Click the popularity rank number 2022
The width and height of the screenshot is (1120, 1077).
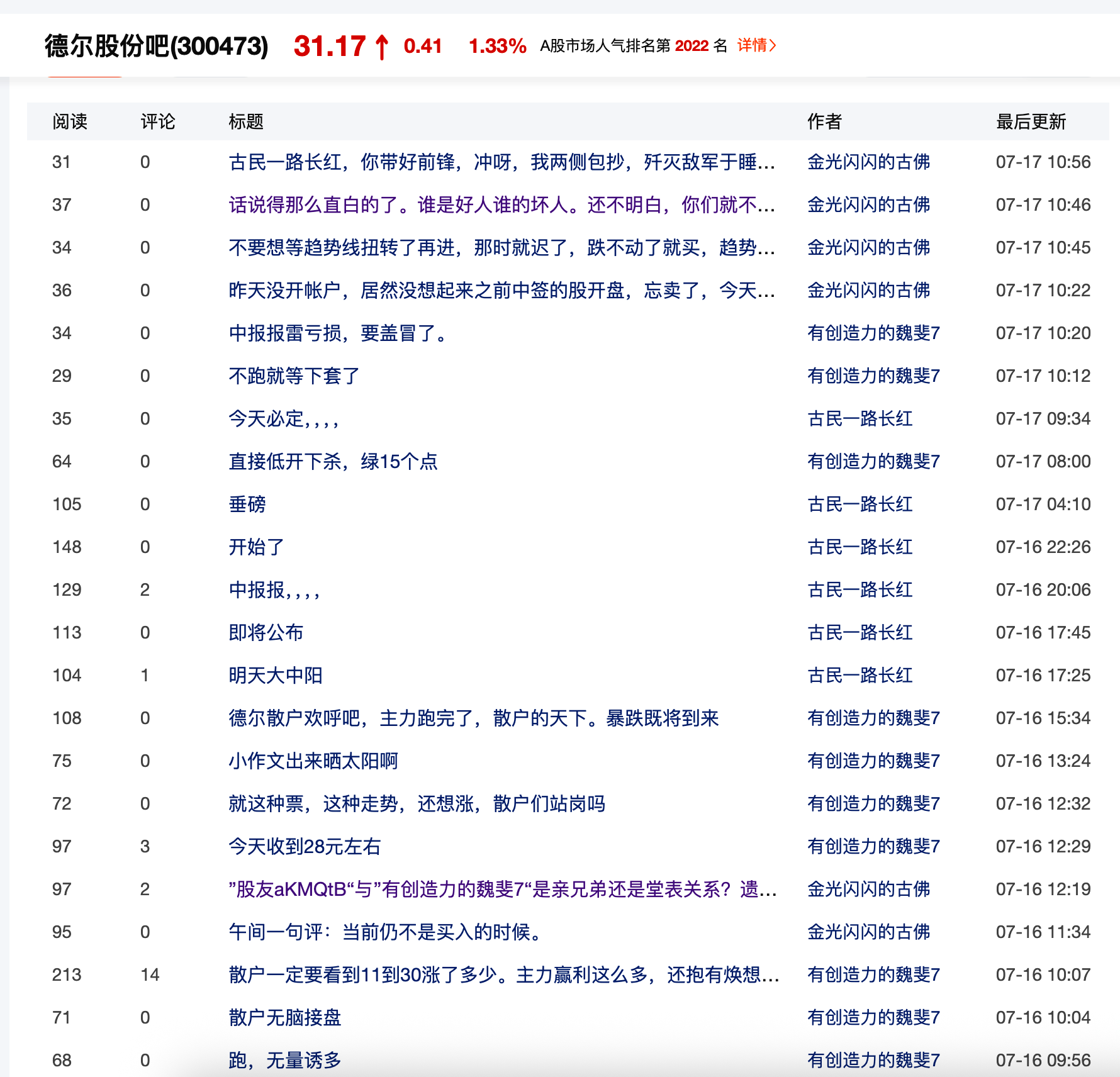692,46
